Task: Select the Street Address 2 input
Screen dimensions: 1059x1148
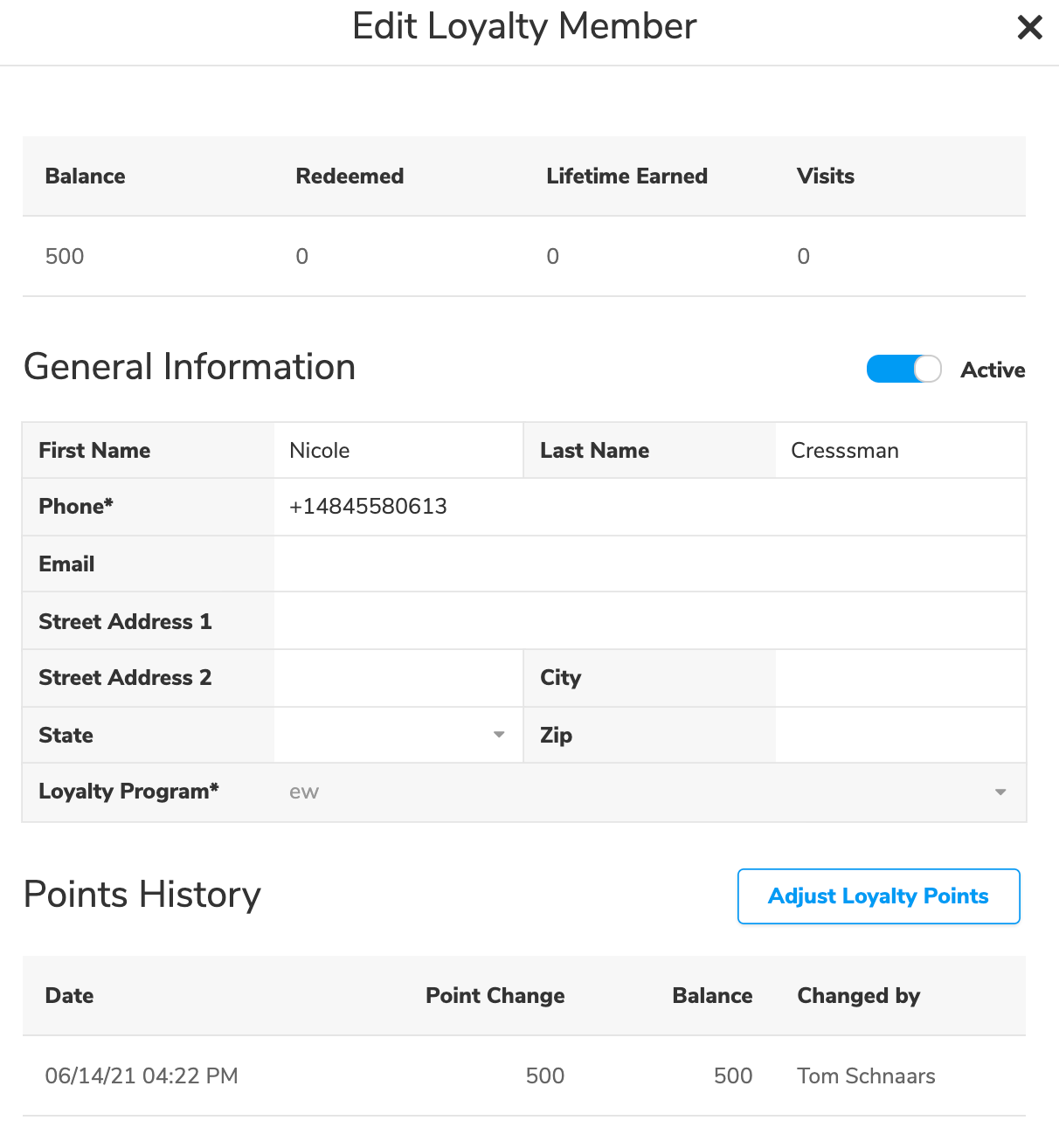Action: (398, 678)
